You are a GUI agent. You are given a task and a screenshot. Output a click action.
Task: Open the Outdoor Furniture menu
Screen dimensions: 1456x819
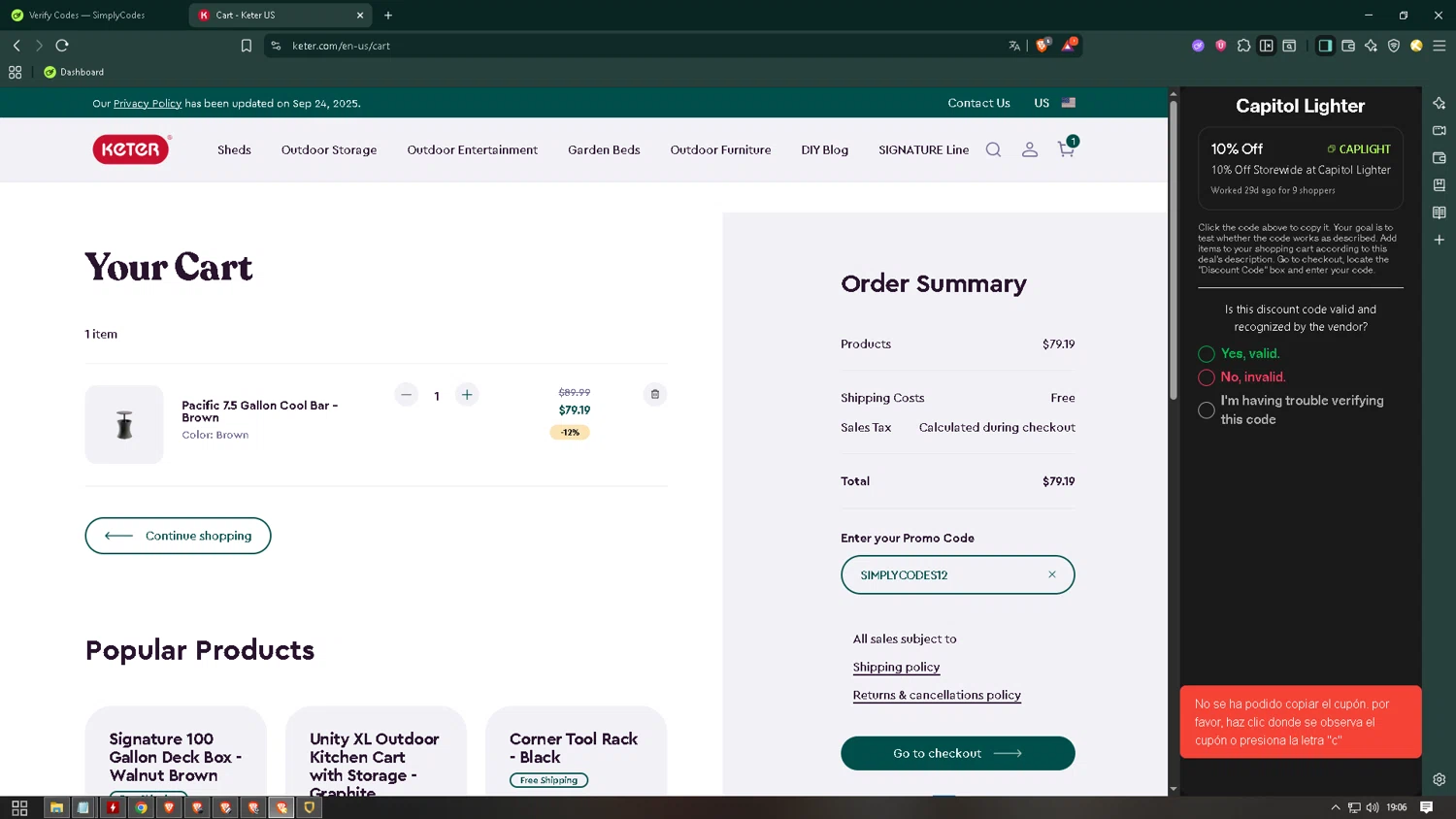pyautogui.click(x=720, y=149)
